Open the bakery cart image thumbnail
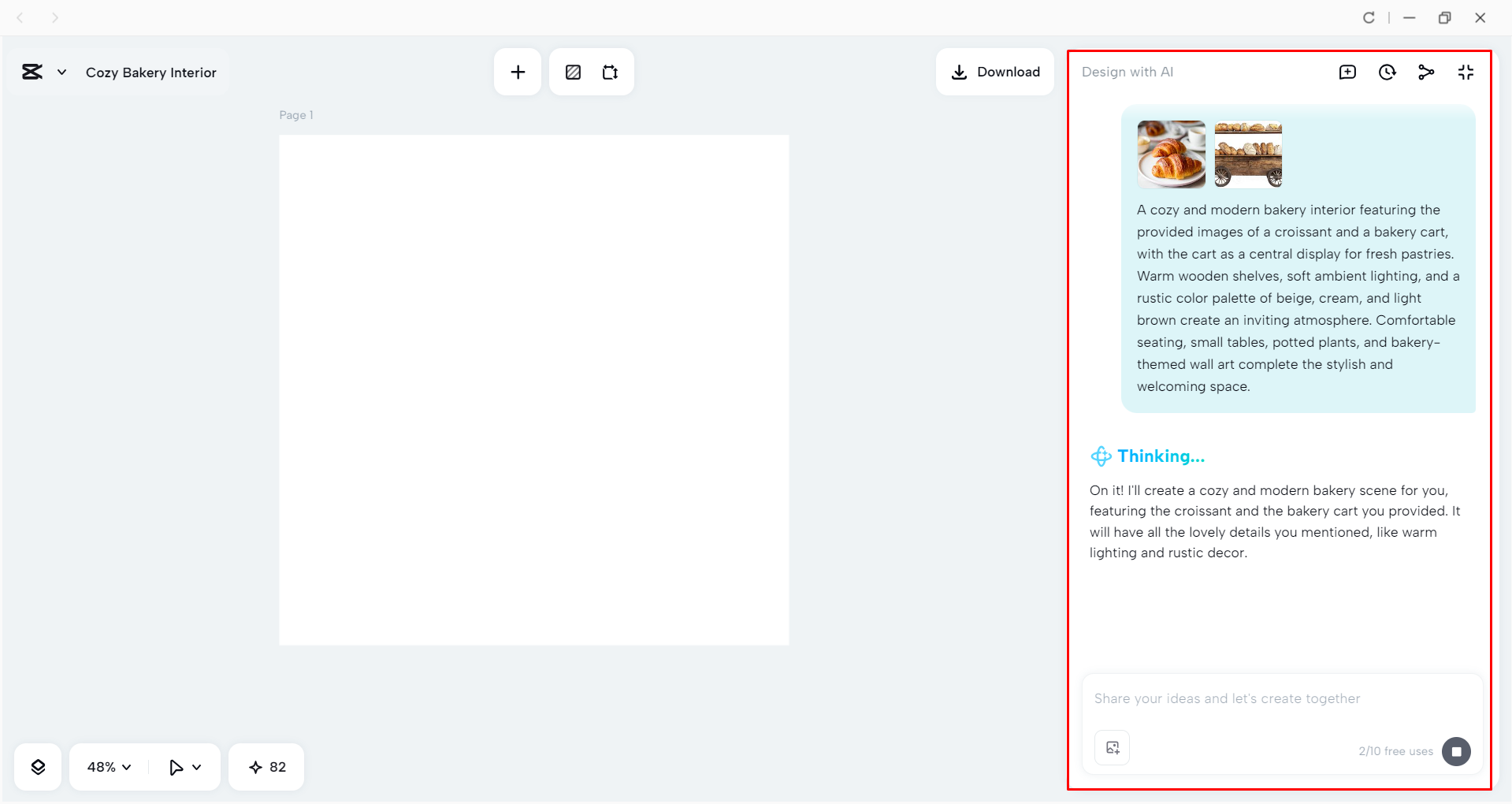This screenshot has width=1512, height=804. 1248,154
